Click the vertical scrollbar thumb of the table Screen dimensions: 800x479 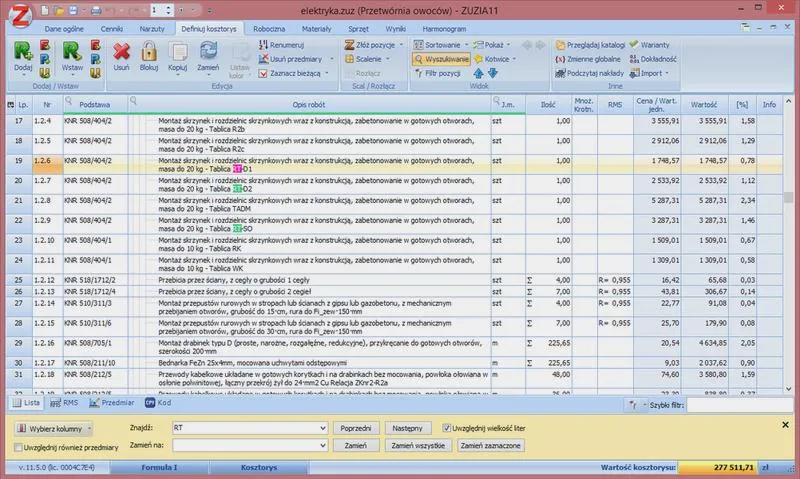[x=788, y=197]
